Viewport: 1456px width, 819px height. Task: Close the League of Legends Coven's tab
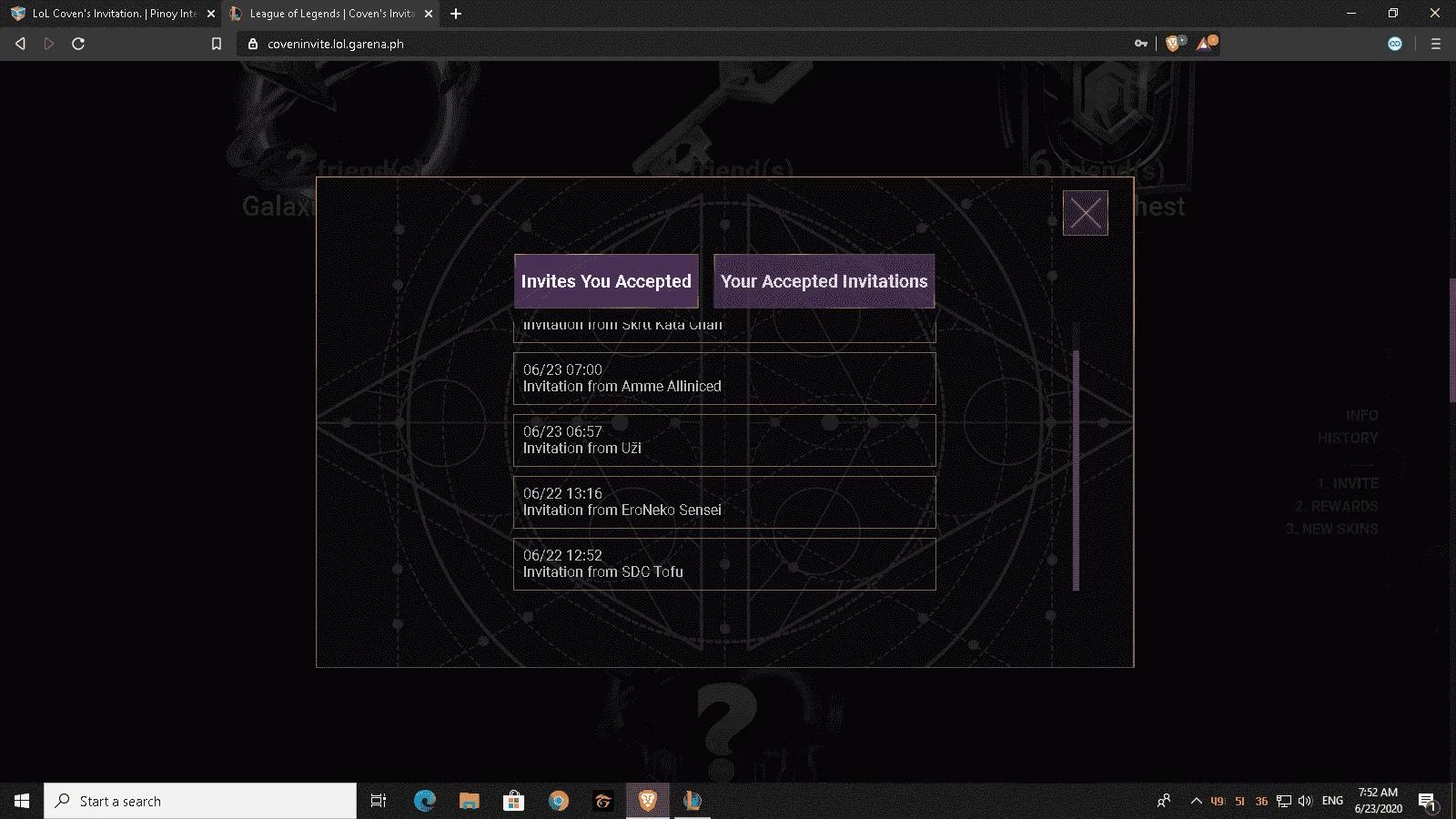click(429, 14)
